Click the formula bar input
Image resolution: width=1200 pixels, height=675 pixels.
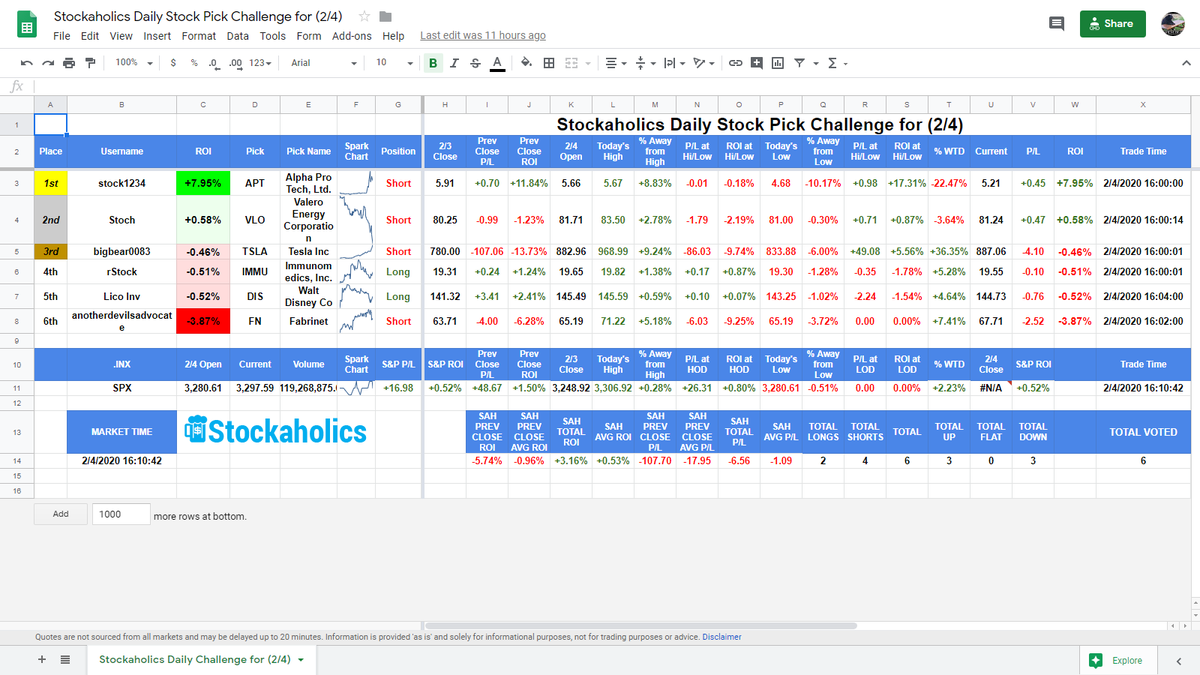(x=615, y=86)
